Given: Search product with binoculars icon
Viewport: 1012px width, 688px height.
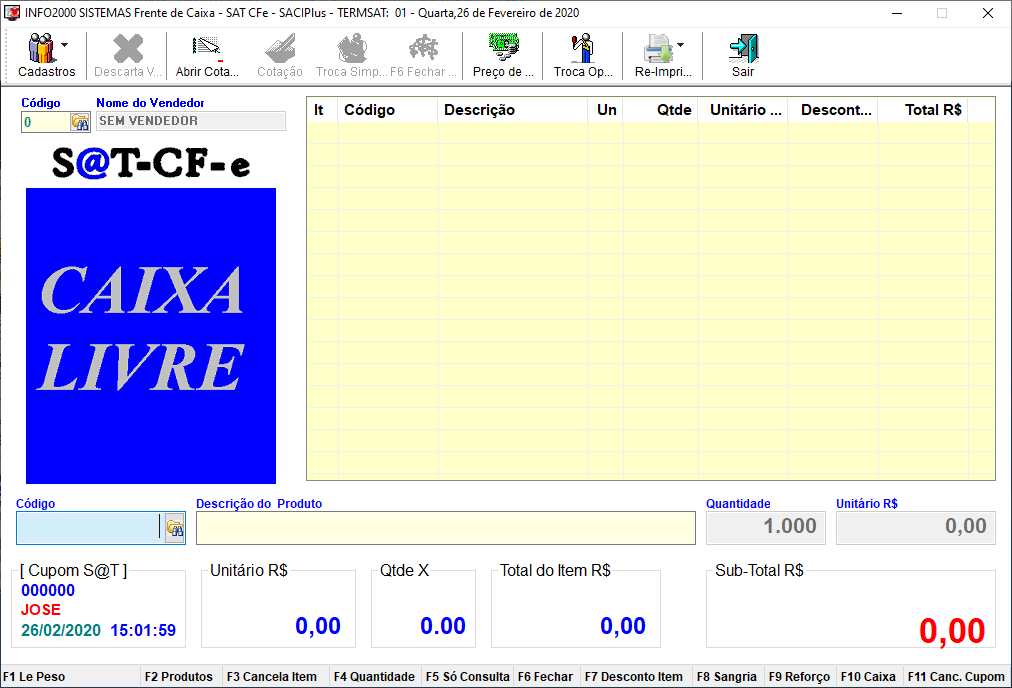Looking at the screenshot, I should [175, 528].
